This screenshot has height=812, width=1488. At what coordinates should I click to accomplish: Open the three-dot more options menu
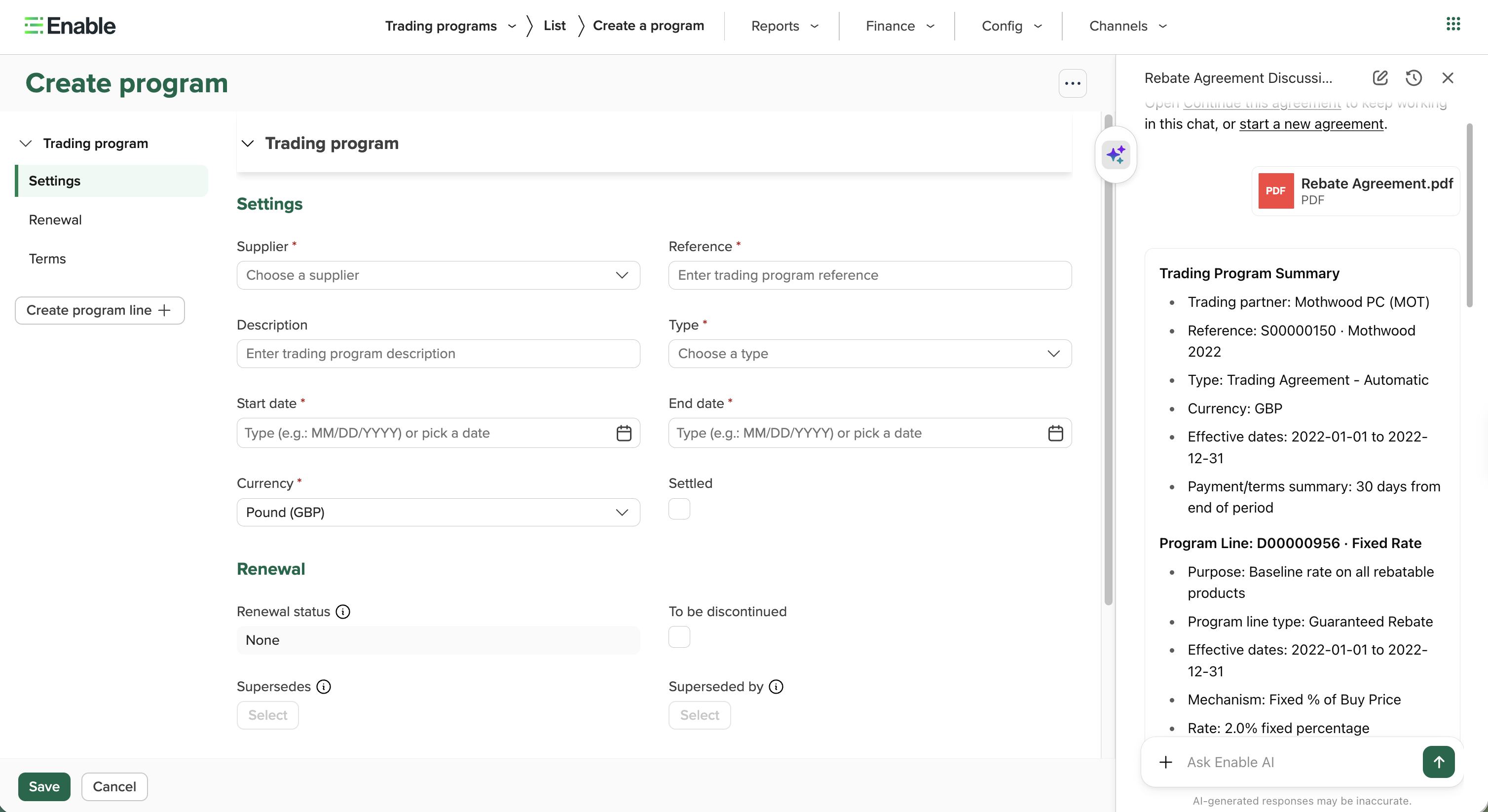(1073, 83)
